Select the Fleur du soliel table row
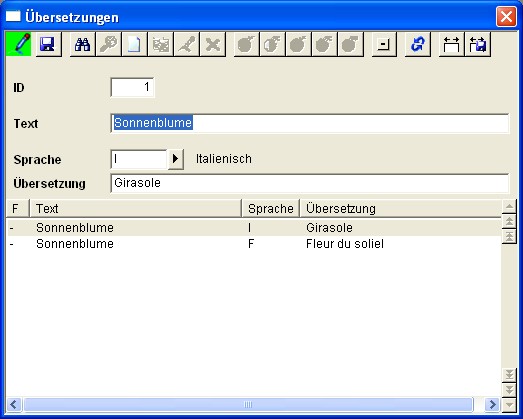The image size is (523, 419). click(254, 244)
